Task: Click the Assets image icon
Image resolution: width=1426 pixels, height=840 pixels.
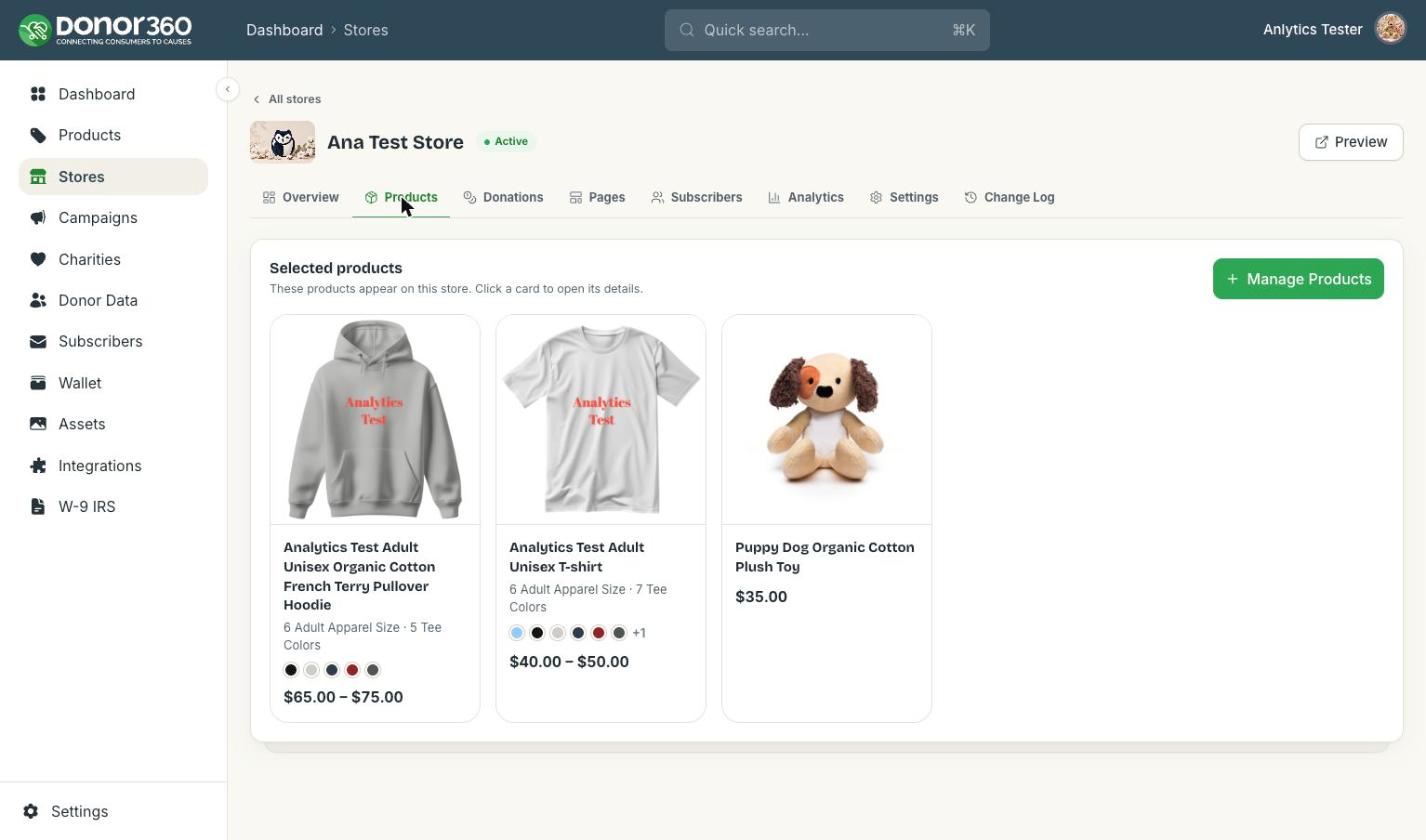Action: coord(38,424)
